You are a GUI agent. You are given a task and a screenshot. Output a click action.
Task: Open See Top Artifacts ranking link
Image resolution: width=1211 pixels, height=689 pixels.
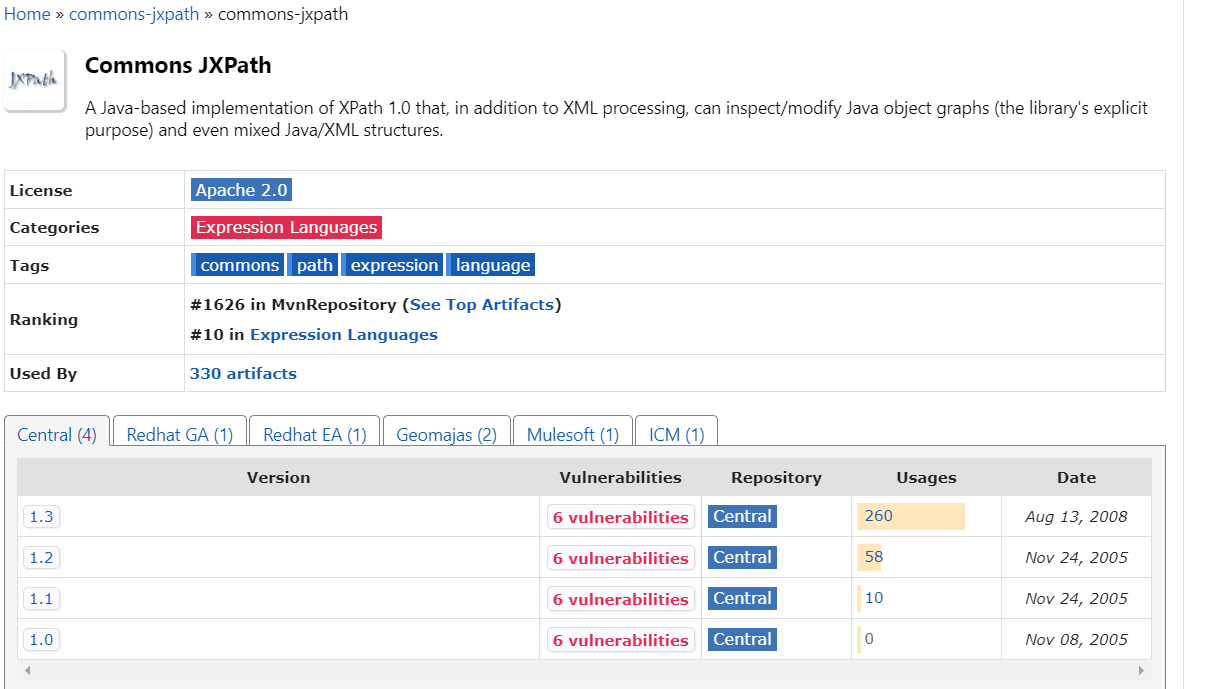482,304
